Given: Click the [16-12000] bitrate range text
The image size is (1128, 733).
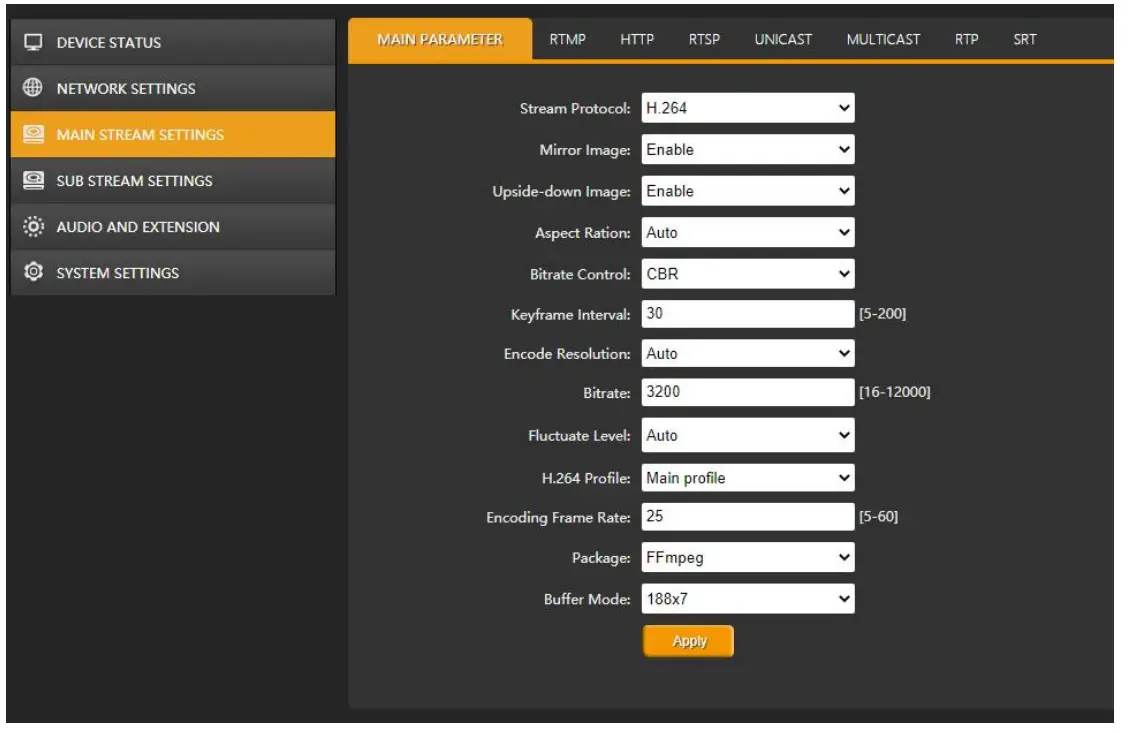Looking at the screenshot, I should click(x=895, y=392).
